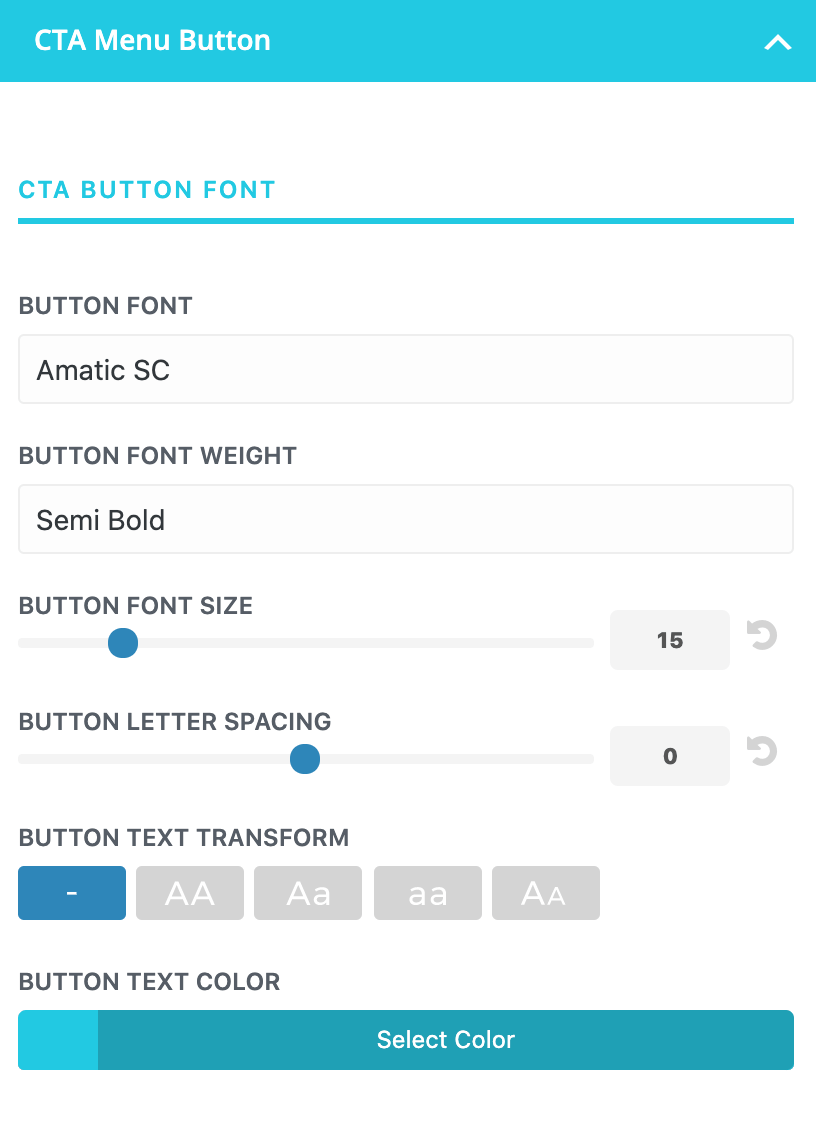The image size is (816, 1137).
Task: Reset the button letter spacing value
Action: pyautogui.click(x=762, y=751)
